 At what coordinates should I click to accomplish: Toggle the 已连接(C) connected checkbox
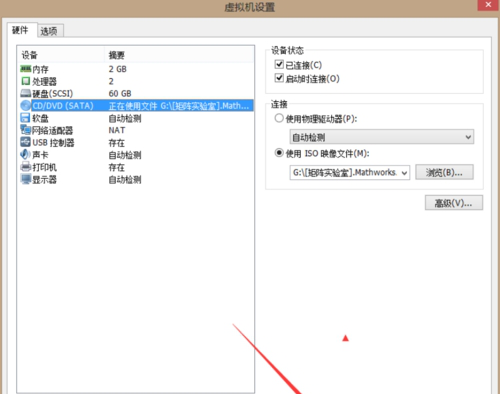279,64
